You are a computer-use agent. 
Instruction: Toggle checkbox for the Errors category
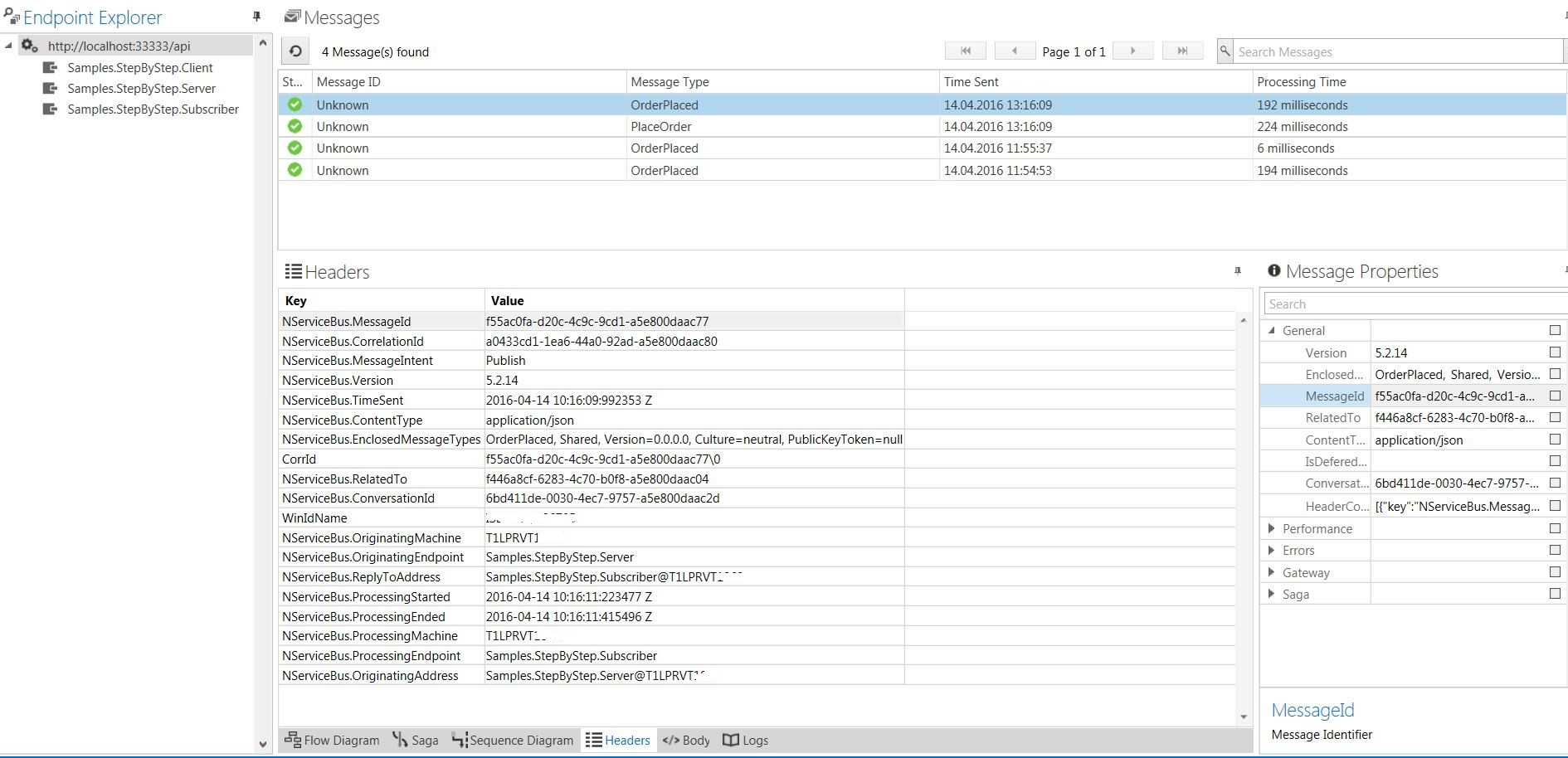1555,550
